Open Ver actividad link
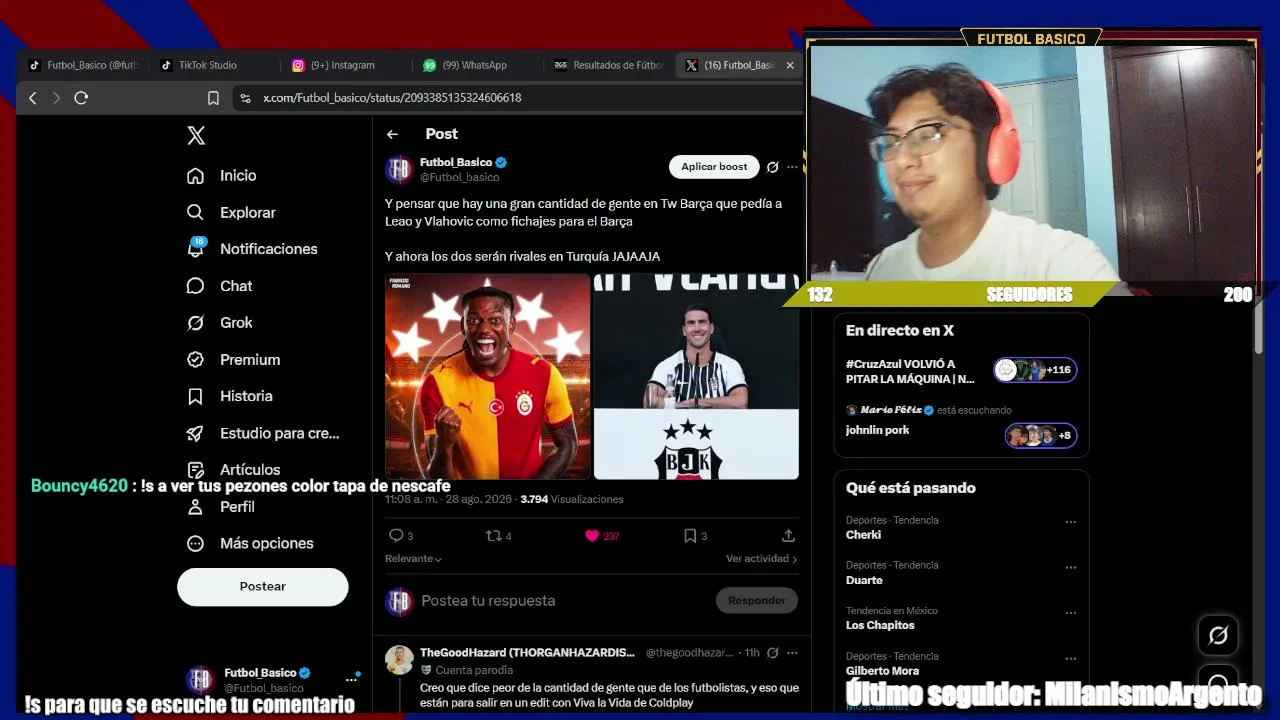The height and width of the screenshot is (720, 1280). [x=762, y=559]
